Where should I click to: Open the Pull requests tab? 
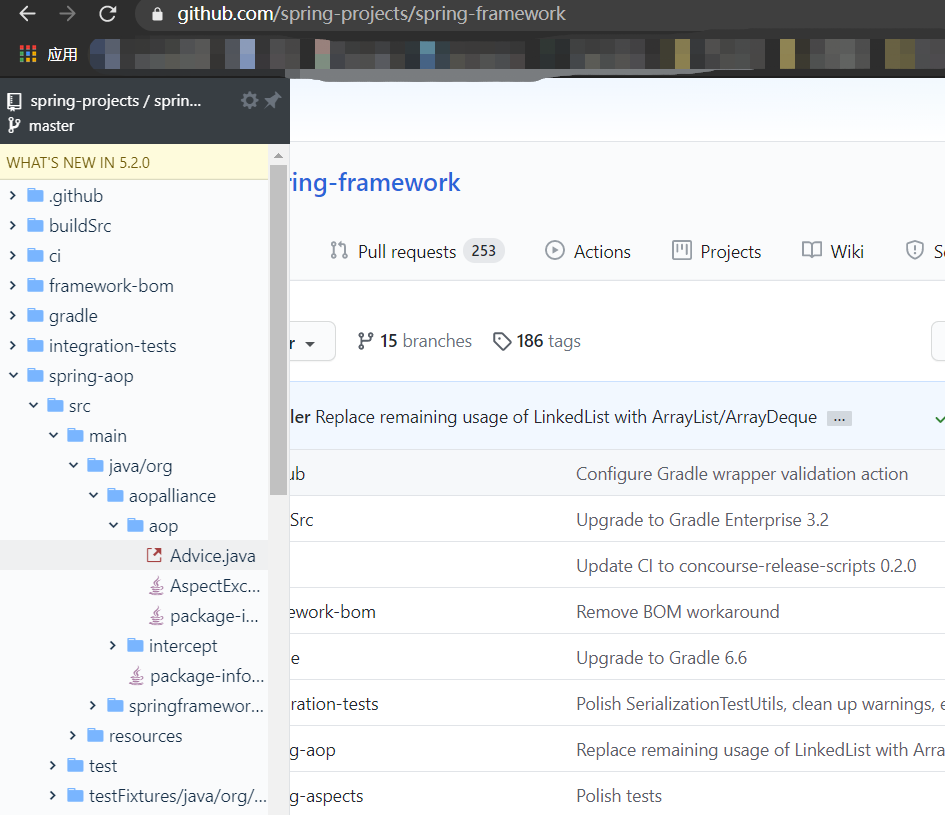click(x=417, y=251)
